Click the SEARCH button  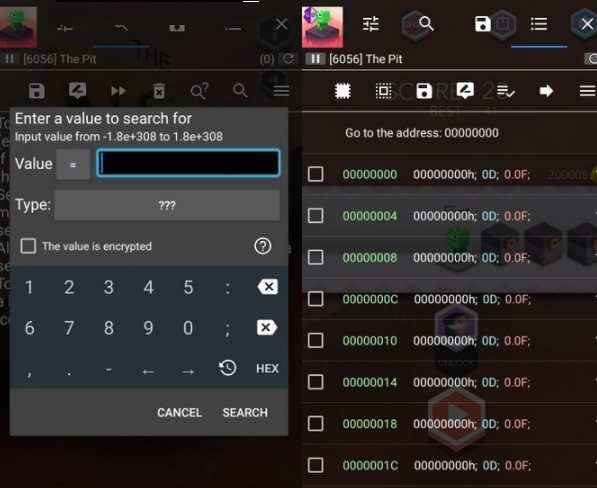(x=245, y=413)
